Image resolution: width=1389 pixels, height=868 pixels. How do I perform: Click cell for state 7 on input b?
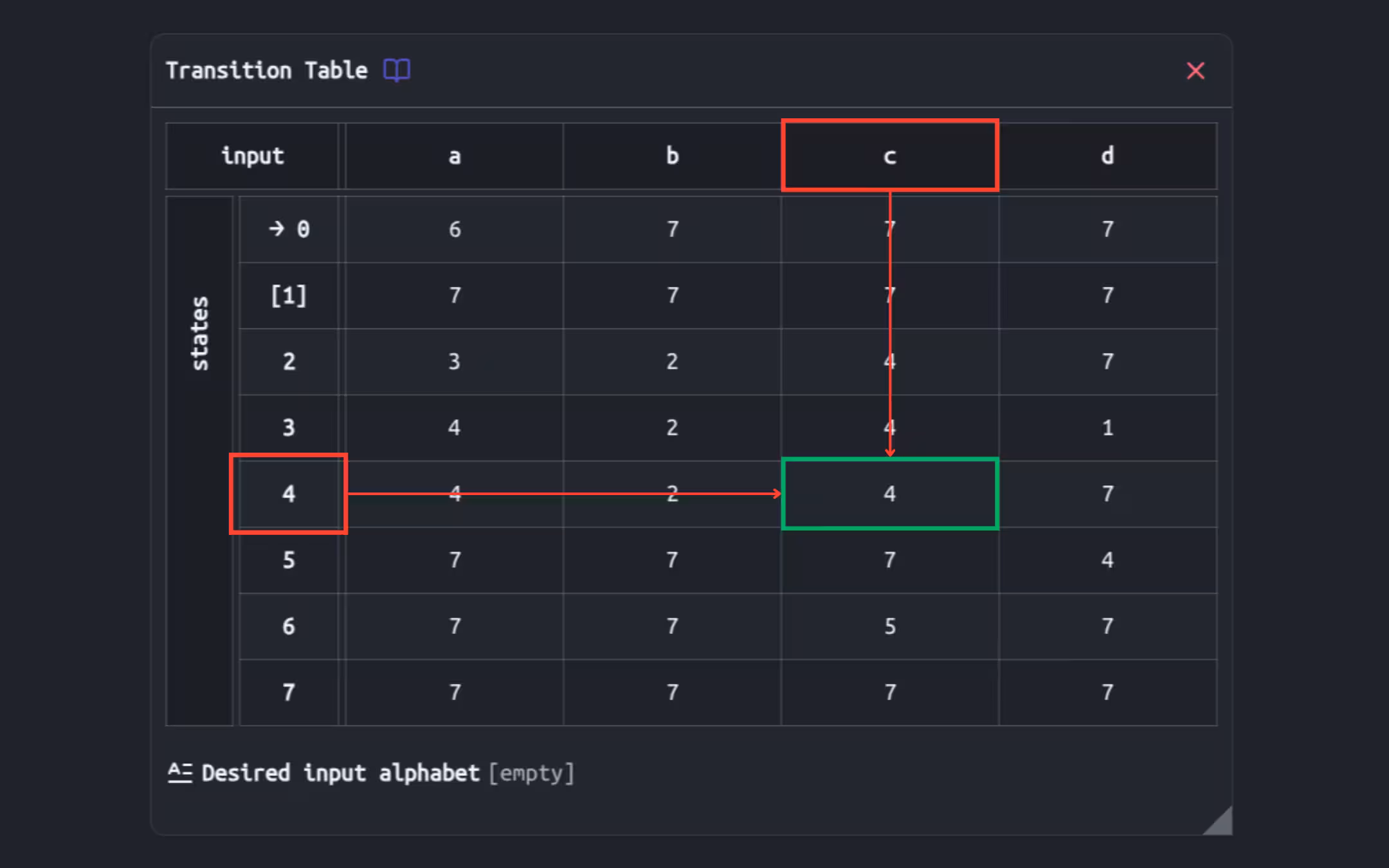coord(672,692)
